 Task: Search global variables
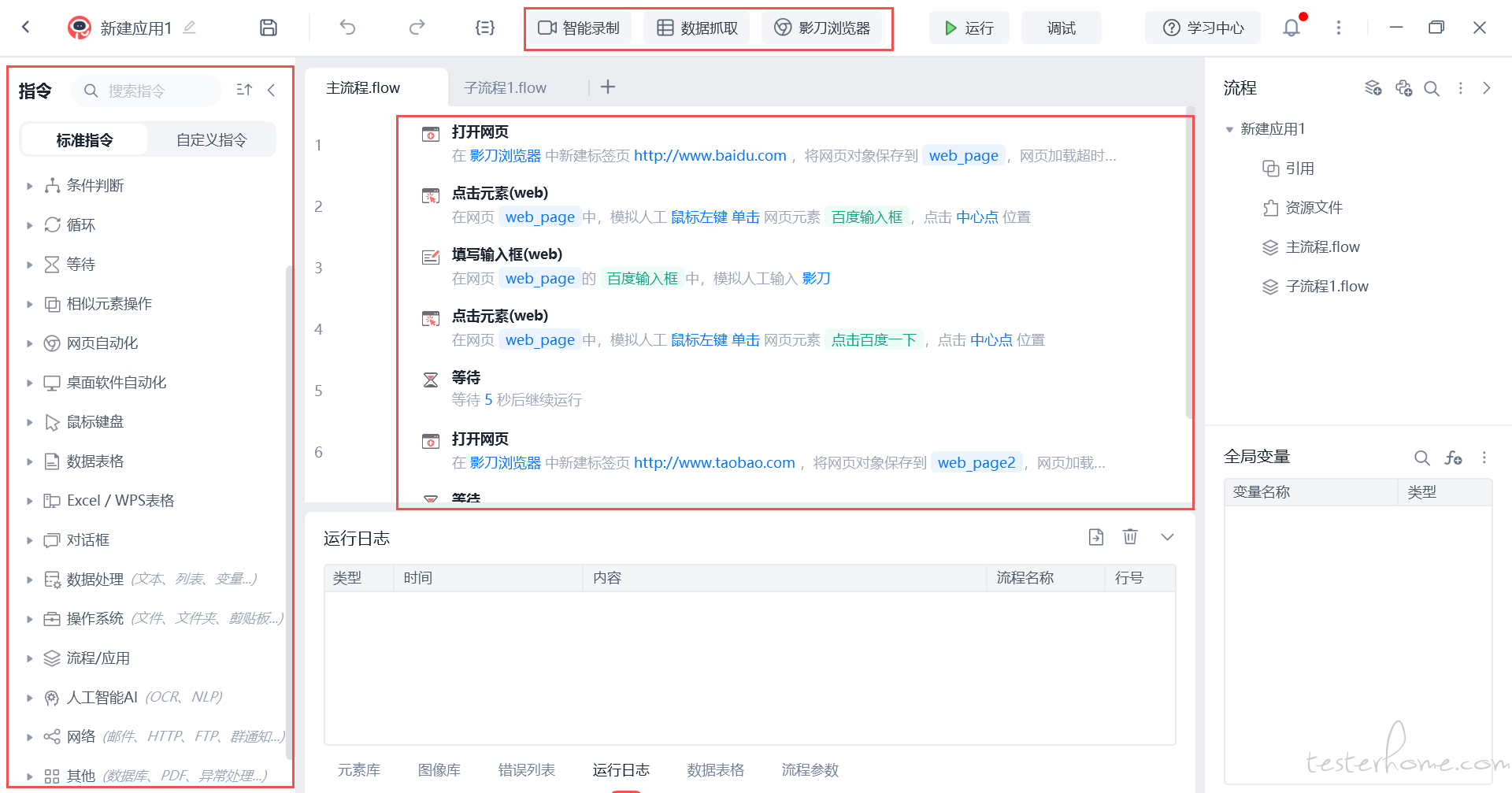point(1421,458)
